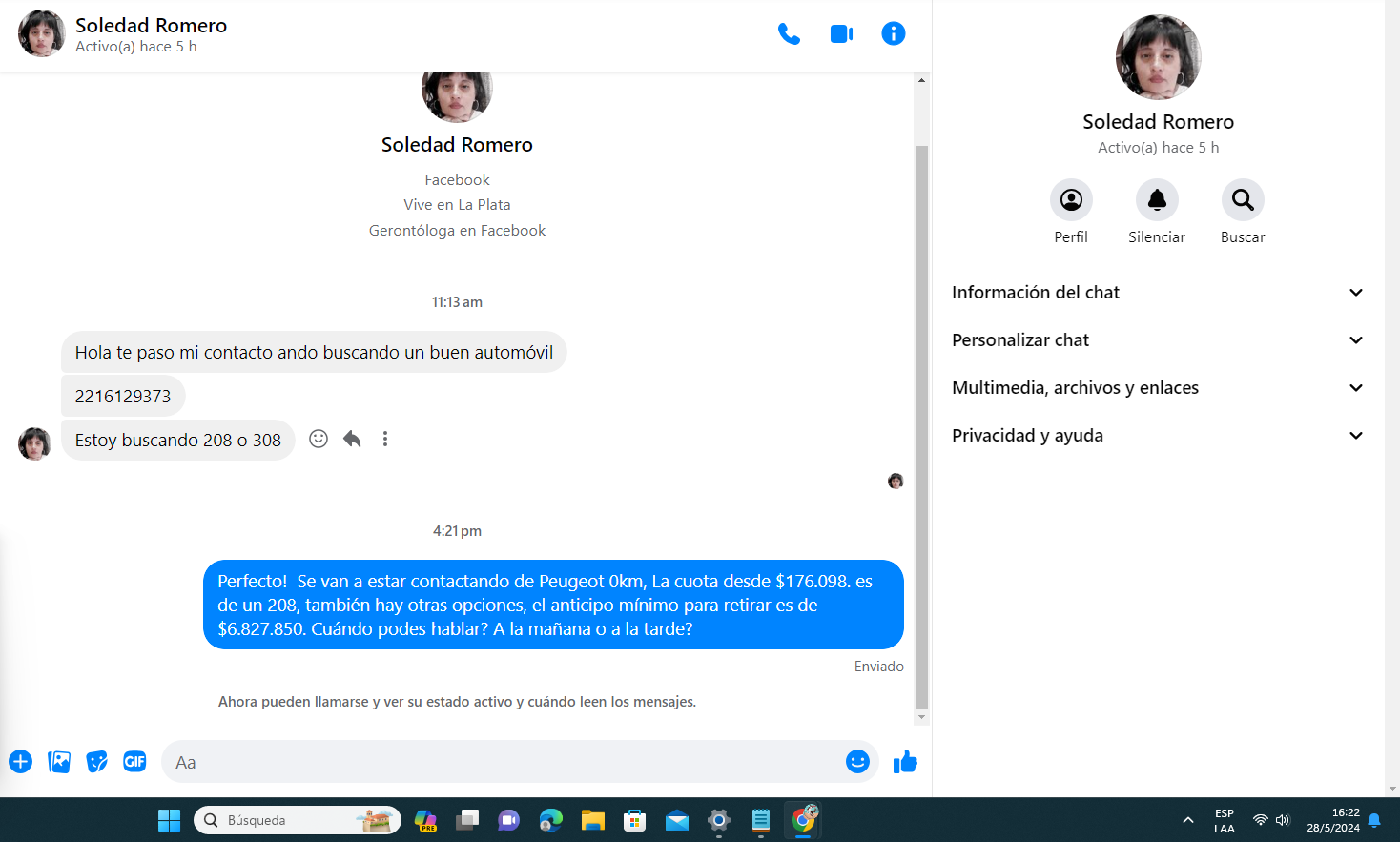This screenshot has width=1400, height=842.
Task: Choose a sticker to send
Action: tap(96, 762)
